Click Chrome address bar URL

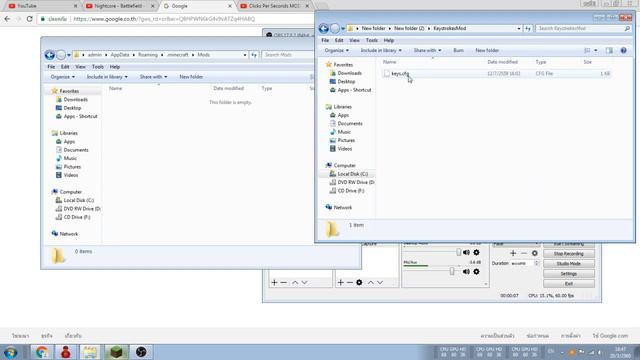[x=164, y=19]
